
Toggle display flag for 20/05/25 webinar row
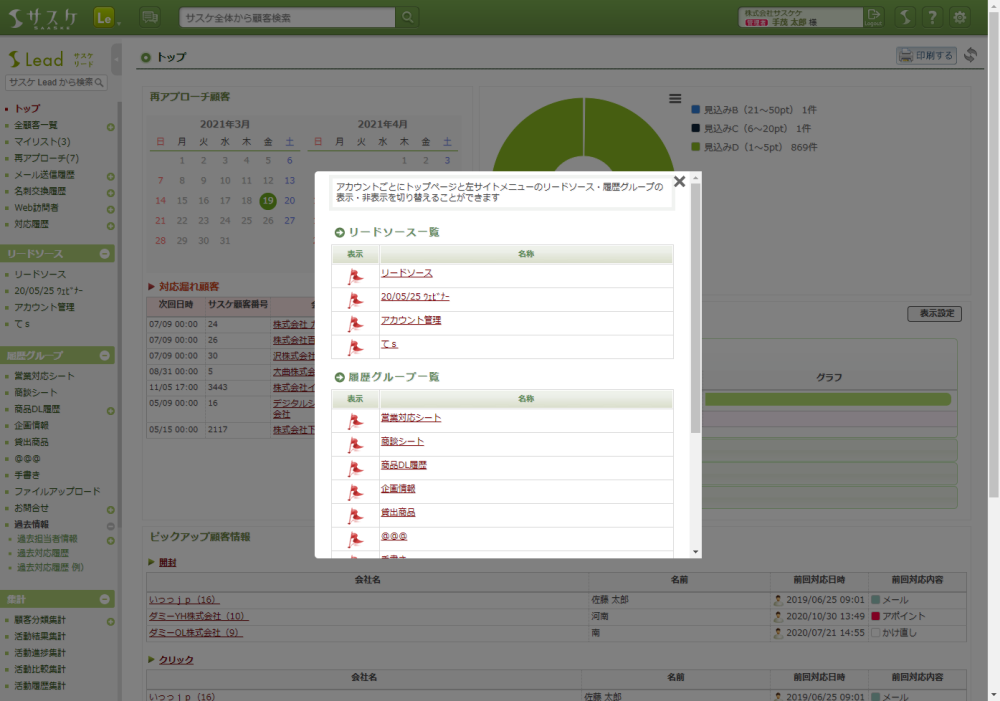pyautogui.click(x=355, y=299)
